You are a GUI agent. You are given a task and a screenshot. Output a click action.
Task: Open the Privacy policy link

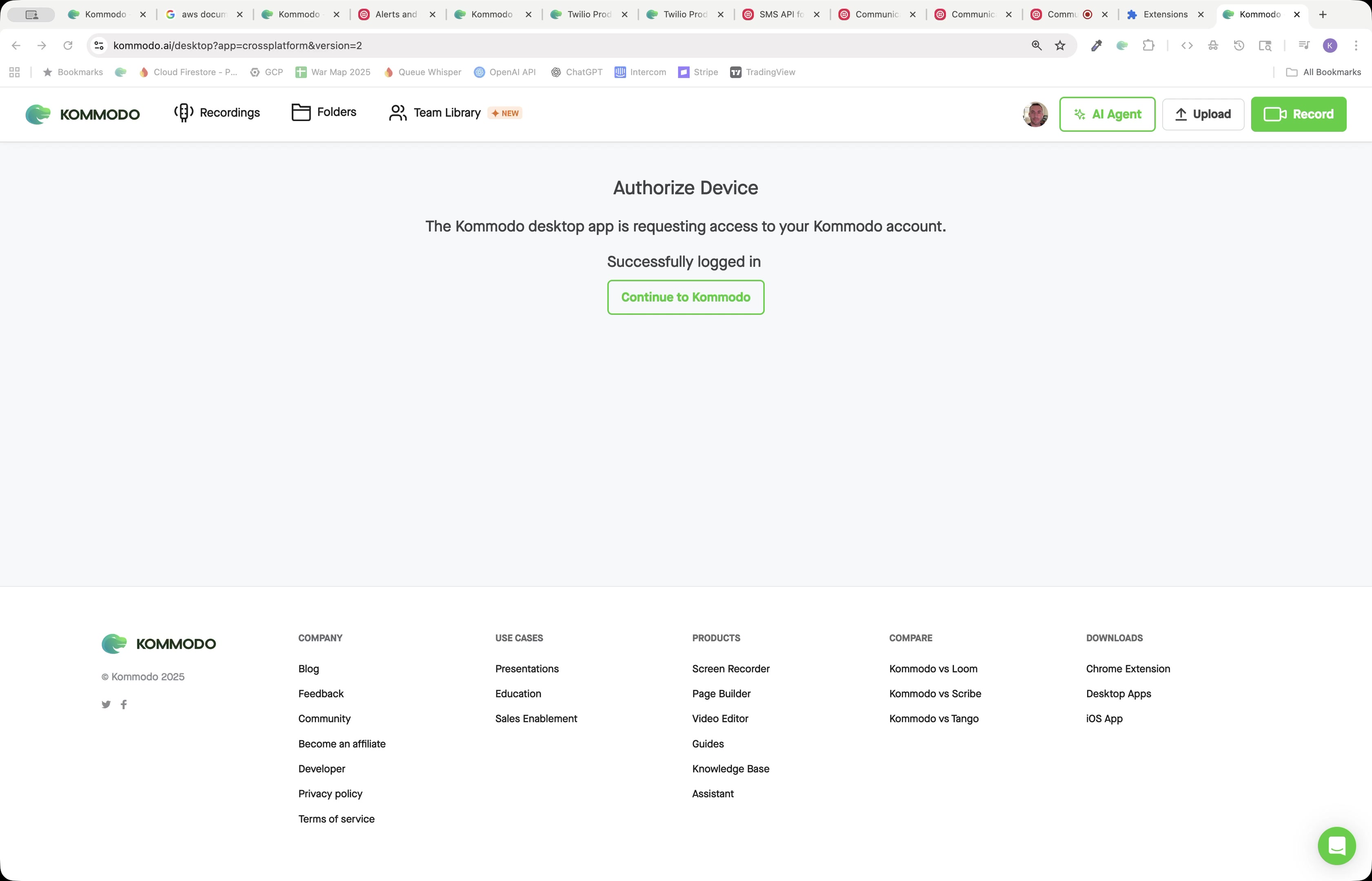tap(330, 793)
